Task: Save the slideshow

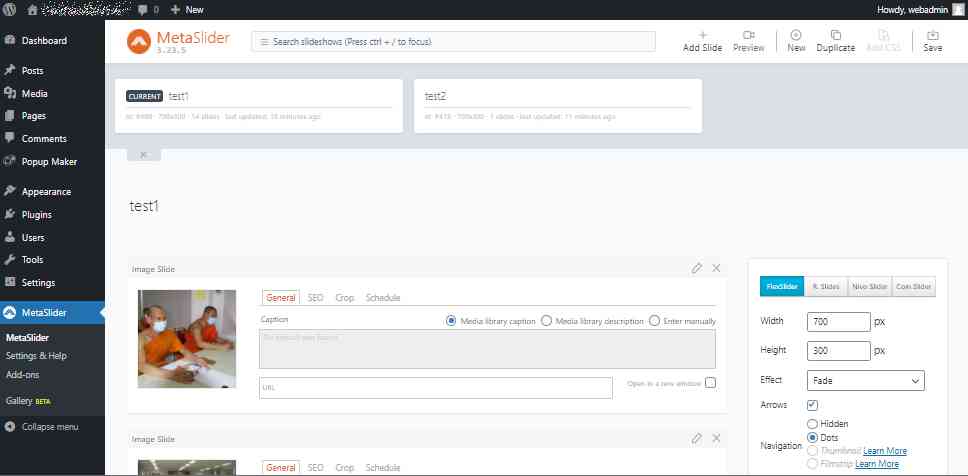Action: click(x=932, y=35)
